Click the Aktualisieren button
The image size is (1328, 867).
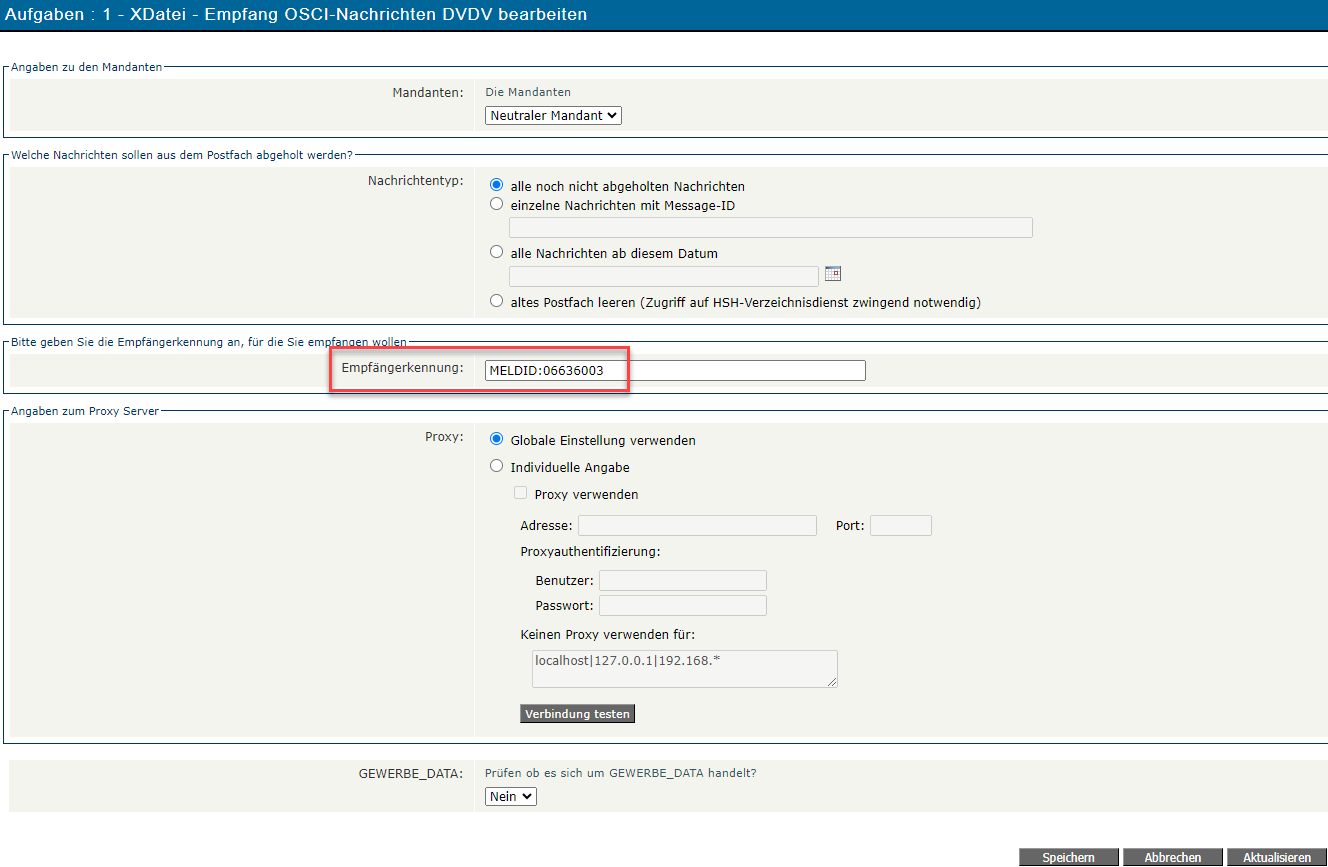(1276, 857)
